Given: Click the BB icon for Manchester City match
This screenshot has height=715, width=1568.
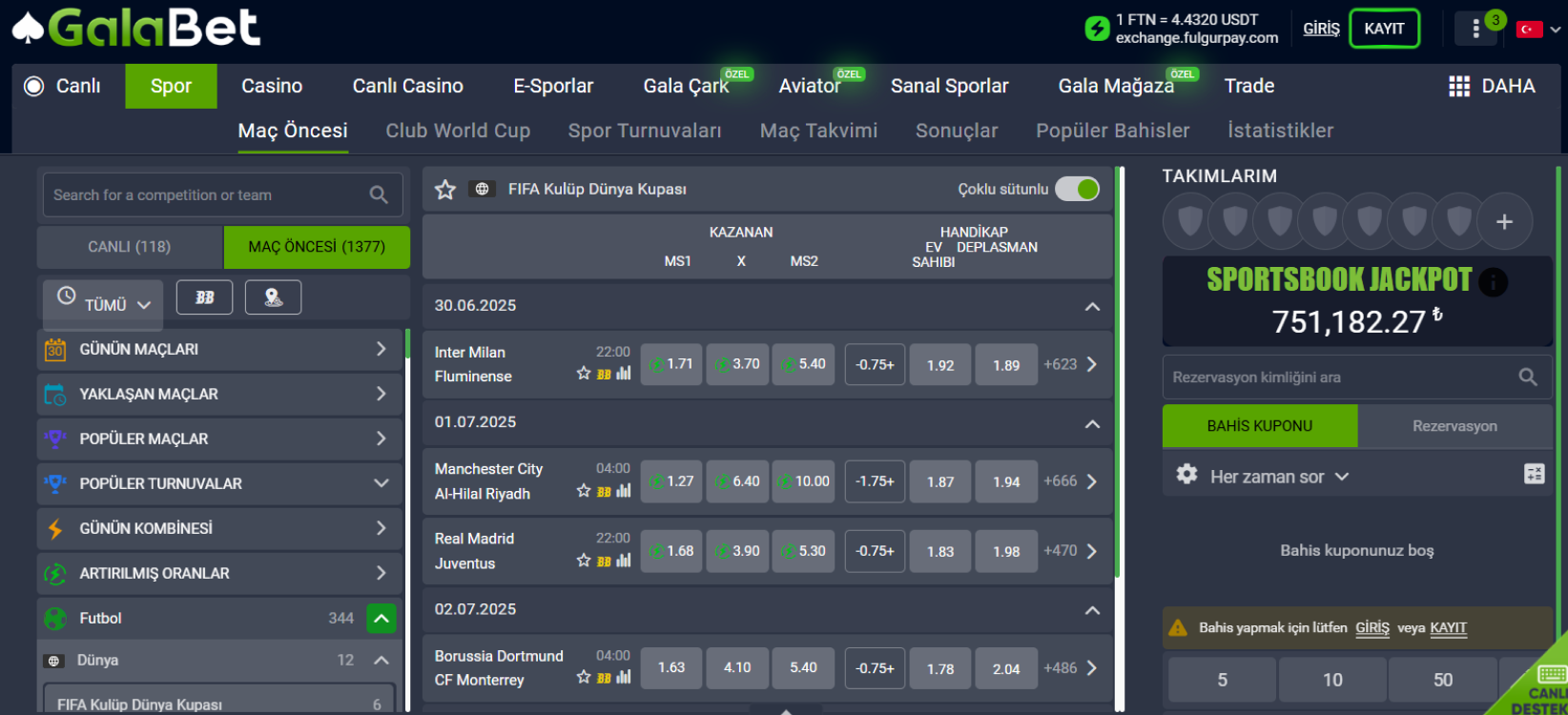Looking at the screenshot, I should click(x=604, y=492).
